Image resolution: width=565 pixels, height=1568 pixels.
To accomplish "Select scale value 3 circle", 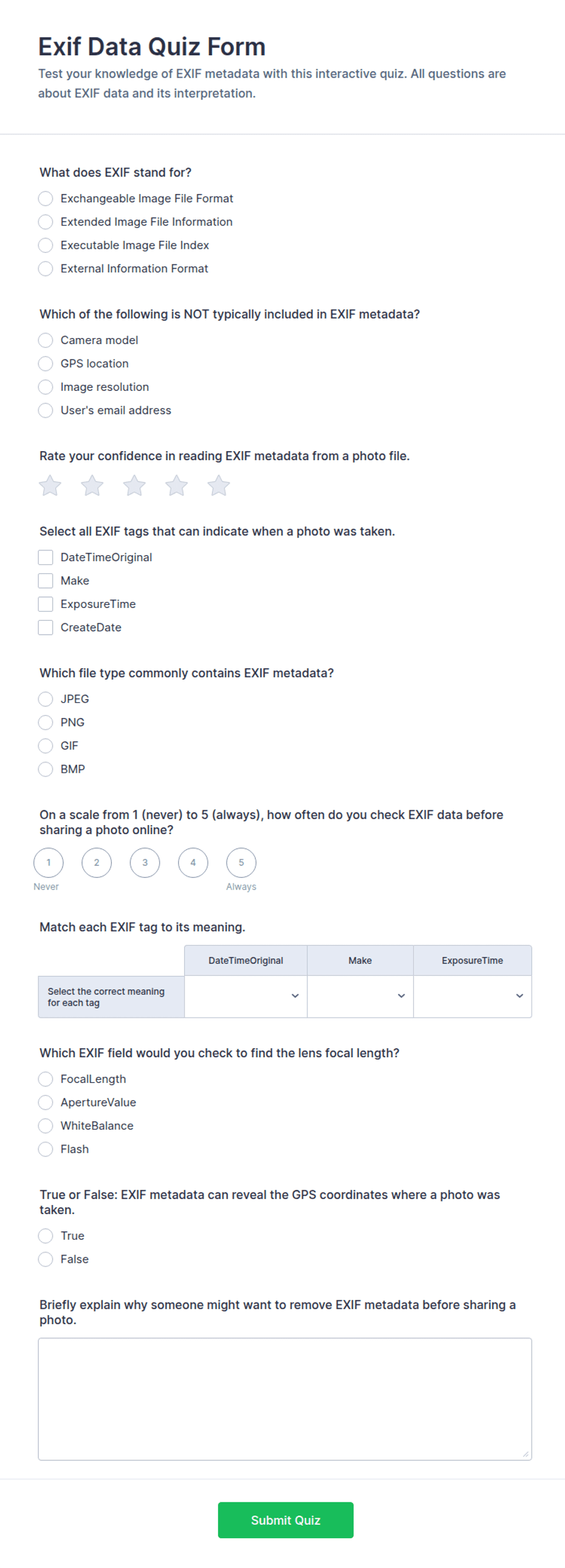I will click(145, 863).
